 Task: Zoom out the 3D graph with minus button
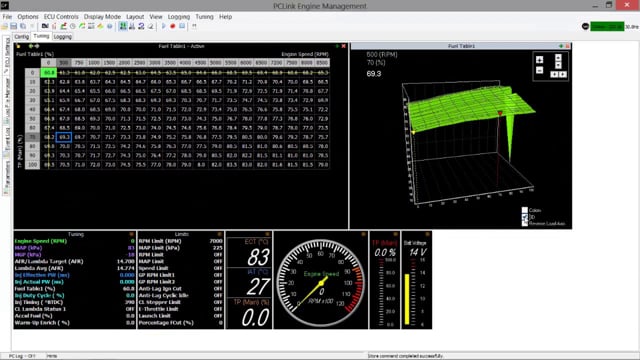coord(540,70)
